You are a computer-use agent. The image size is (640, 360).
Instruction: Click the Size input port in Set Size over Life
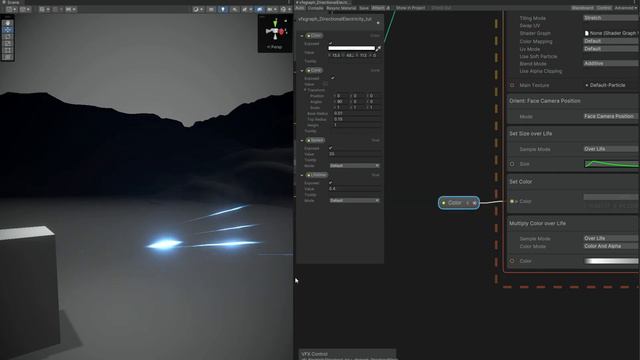click(512, 164)
